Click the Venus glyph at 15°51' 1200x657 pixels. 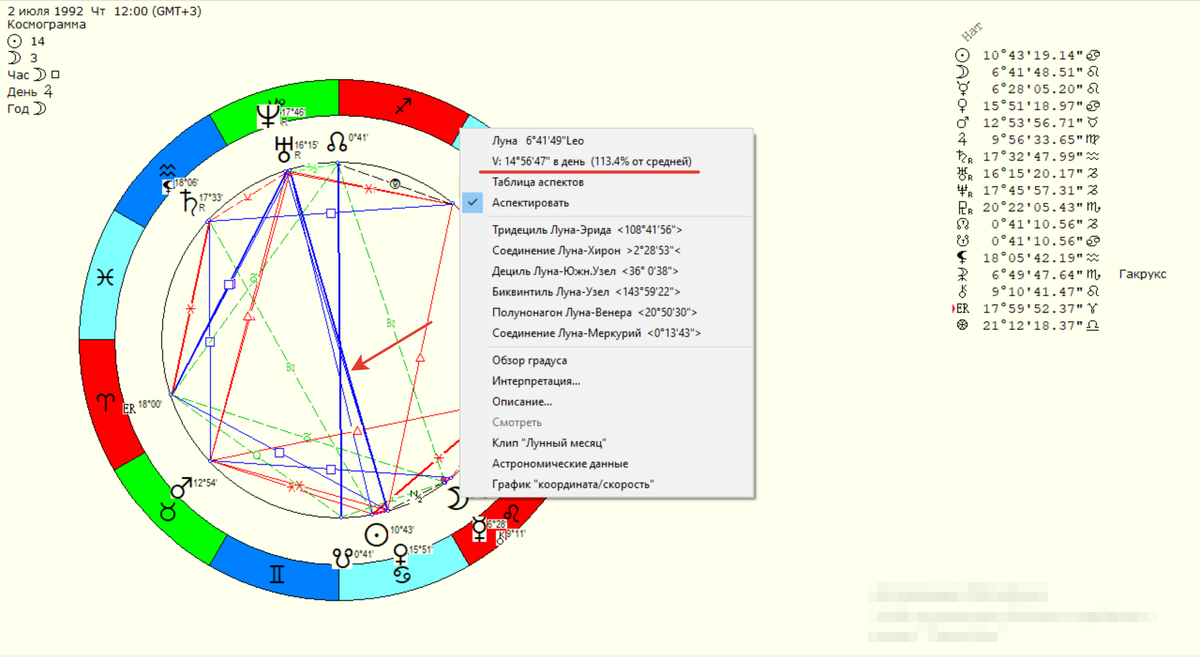(402, 553)
